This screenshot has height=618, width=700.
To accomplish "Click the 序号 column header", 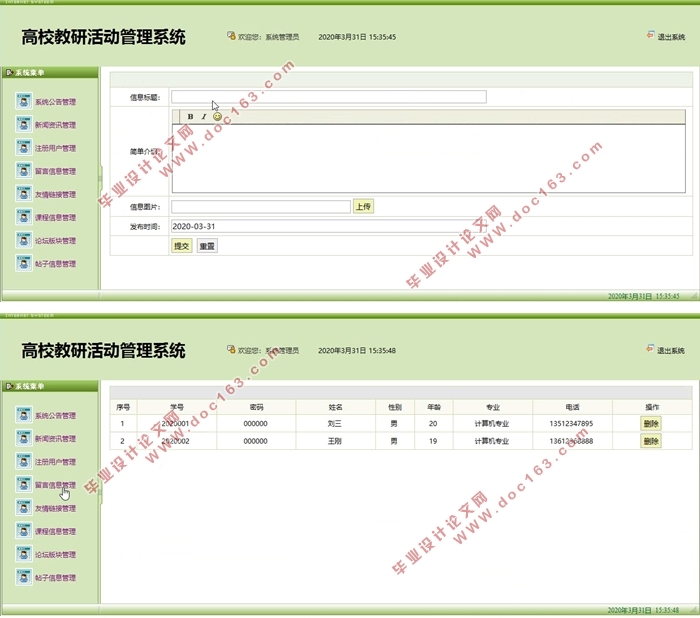I will (123, 407).
